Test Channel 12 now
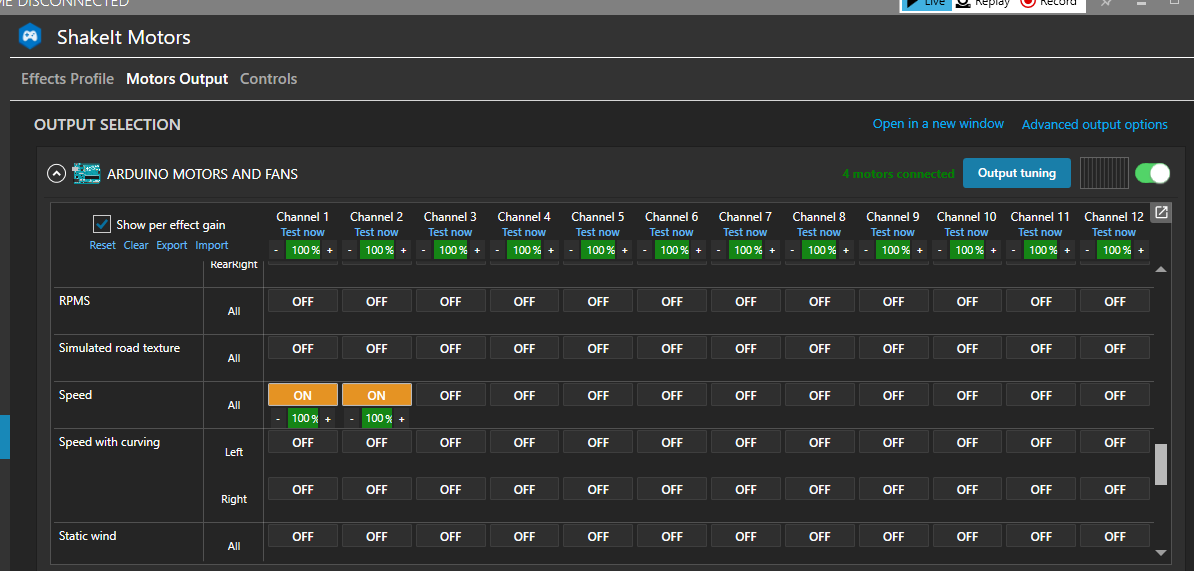Screen dimensions: 1194x571 coord(1114,232)
